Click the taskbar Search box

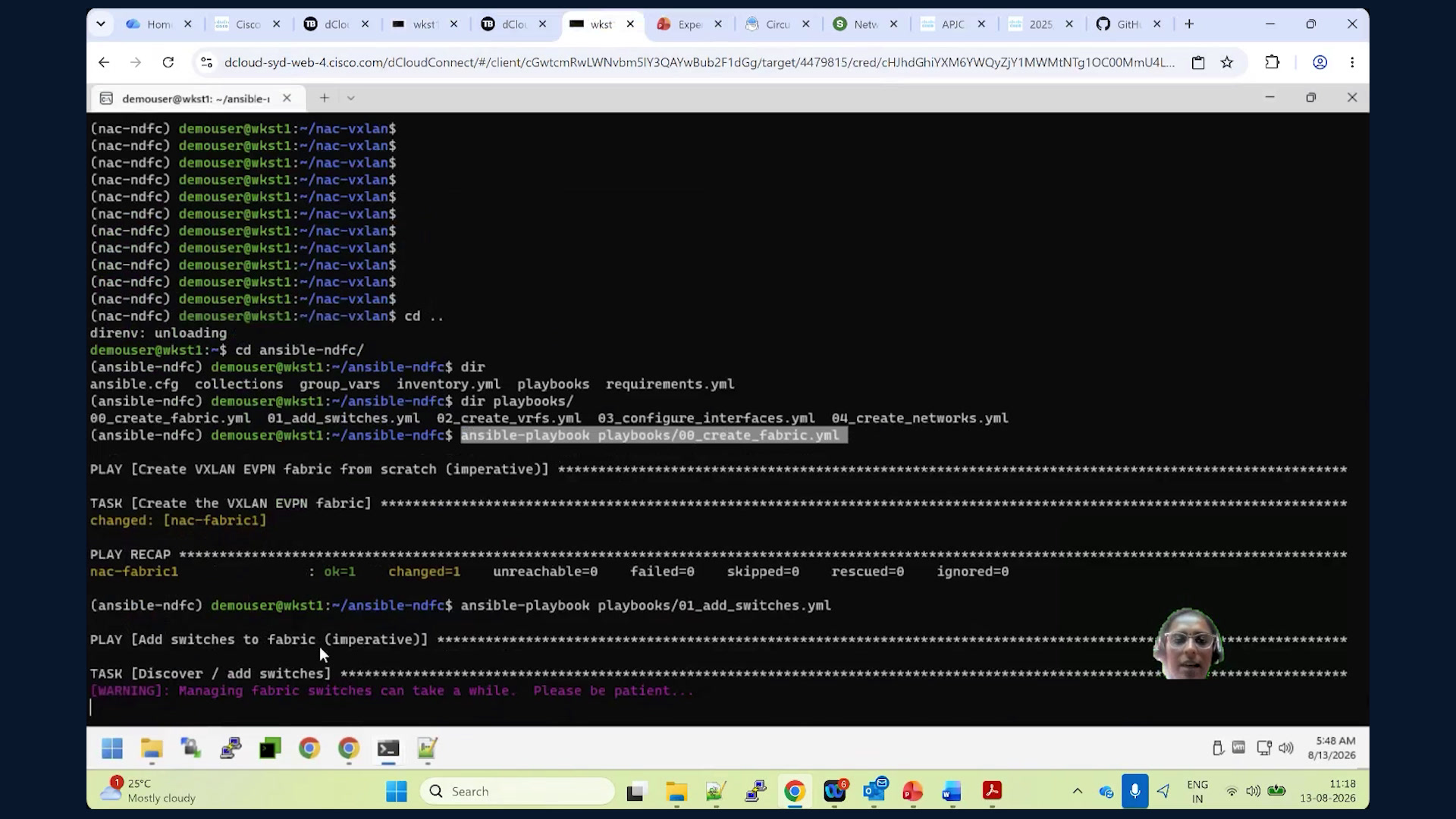coord(517,791)
